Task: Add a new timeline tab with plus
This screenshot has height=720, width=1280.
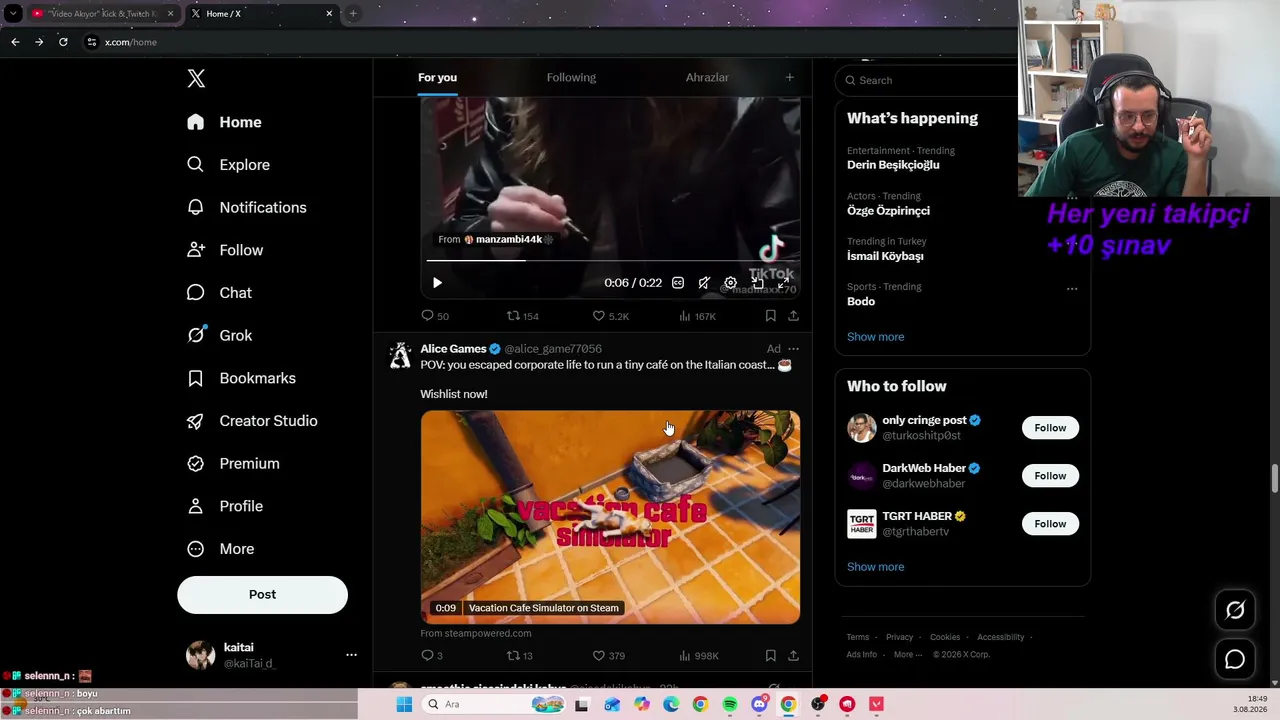Action: (789, 77)
